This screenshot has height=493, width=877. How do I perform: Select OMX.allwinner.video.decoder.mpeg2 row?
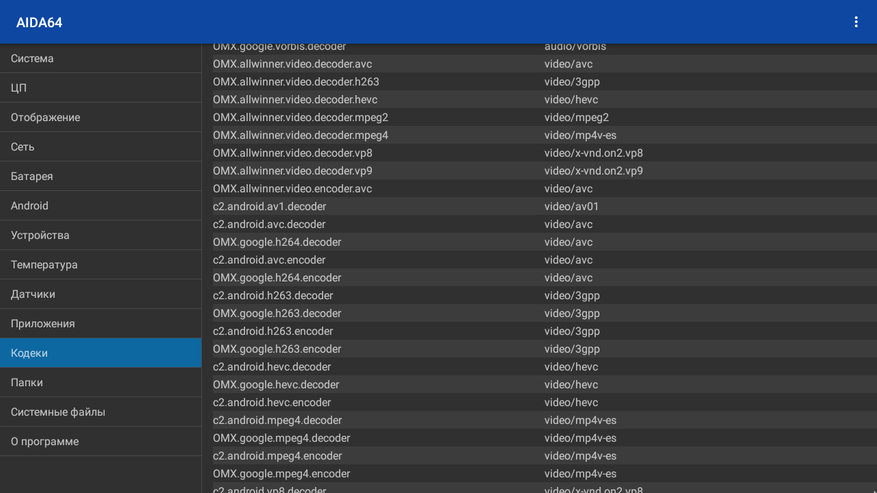(545, 118)
